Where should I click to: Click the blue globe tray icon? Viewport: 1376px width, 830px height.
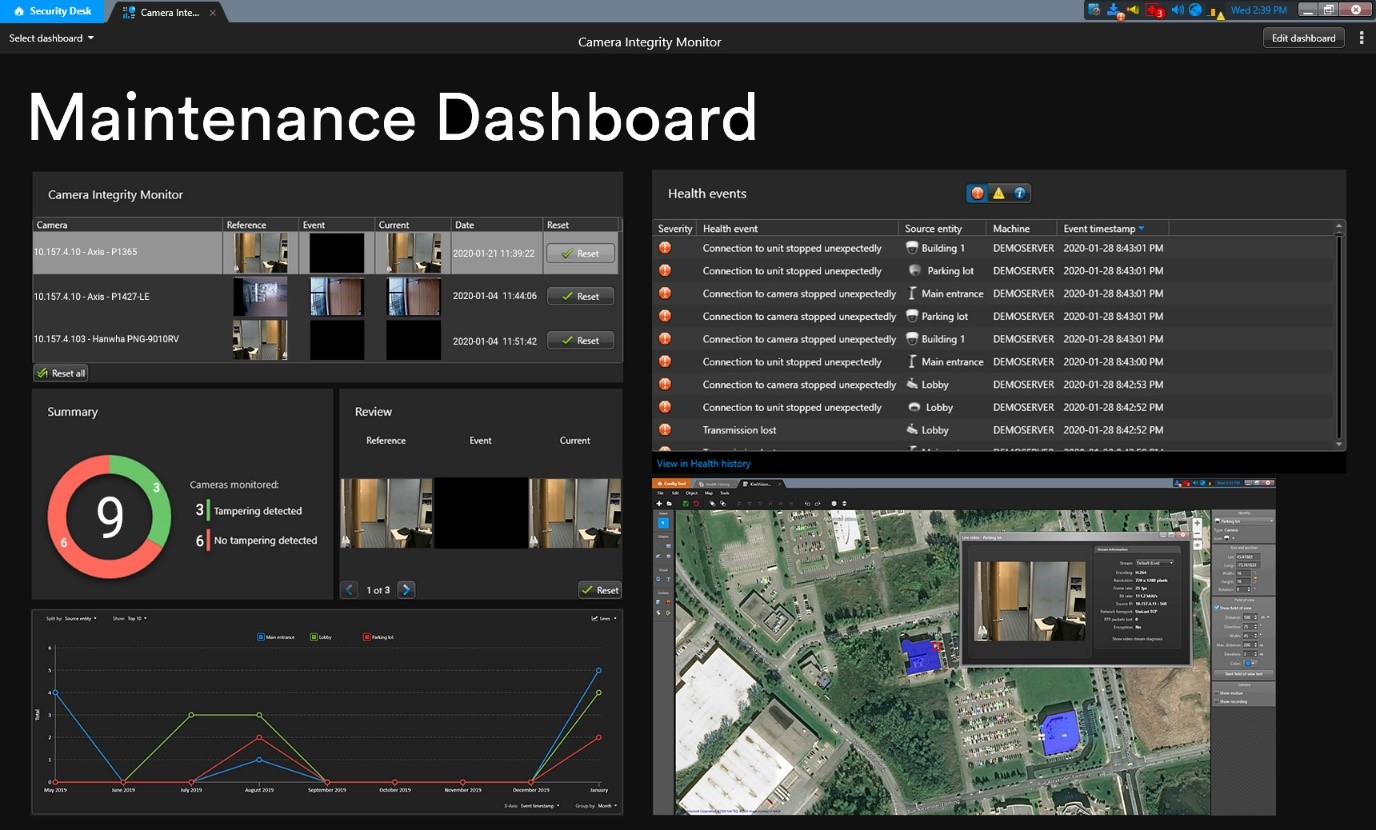(x=1195, y=10)
